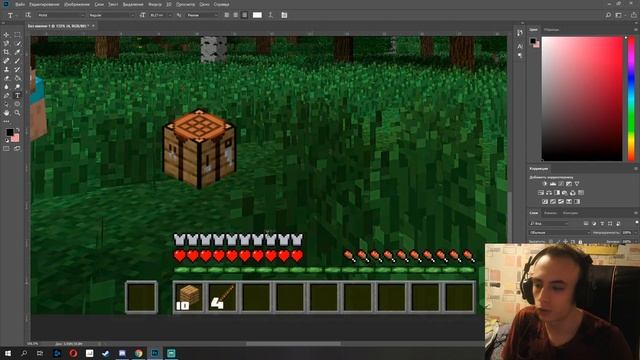
Task: Switch to the Каналы channels tab
Action: (x=550, y=213)
